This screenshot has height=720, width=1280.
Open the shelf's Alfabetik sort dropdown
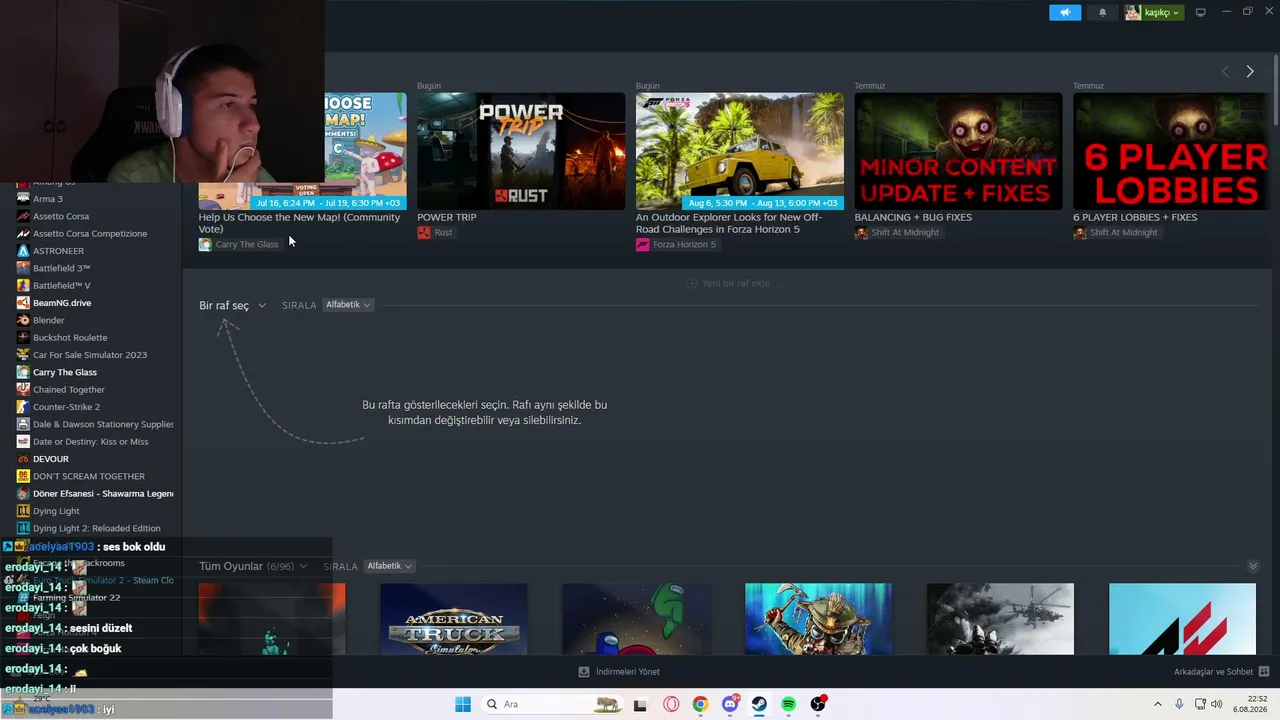click(348, 305)
